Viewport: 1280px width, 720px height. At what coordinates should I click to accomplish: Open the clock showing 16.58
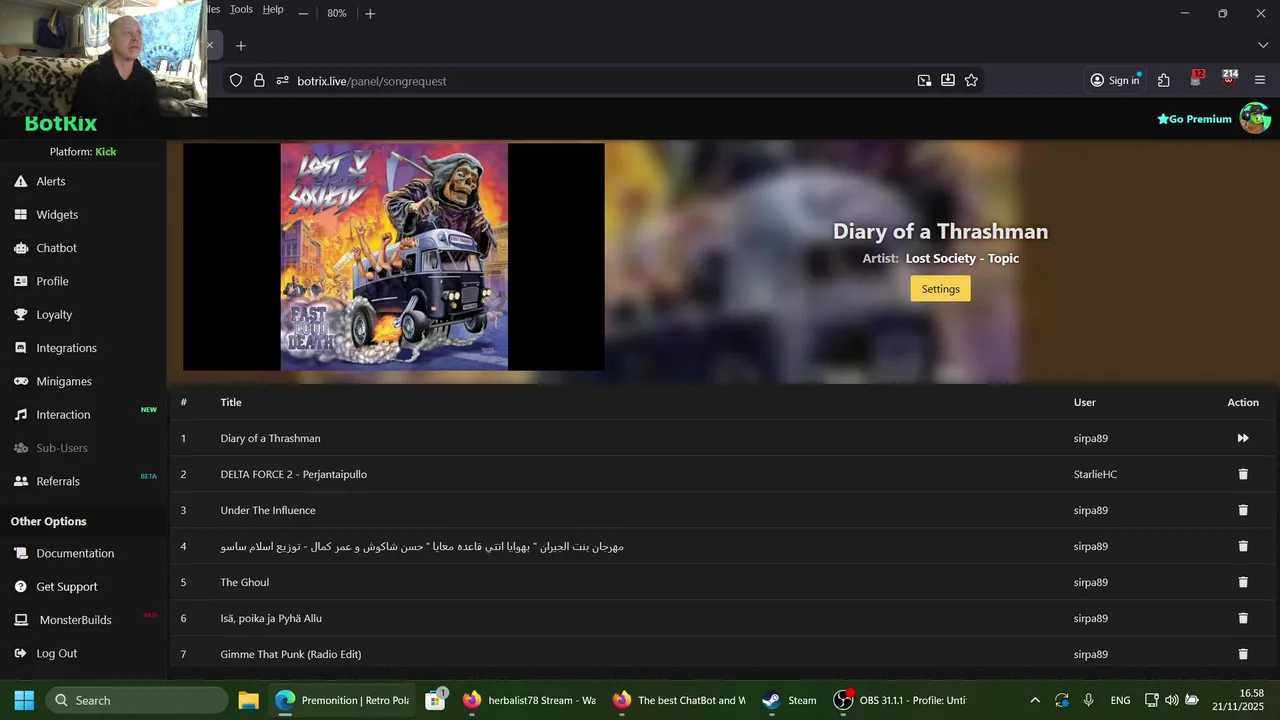pyautogui.click(x=1239, y=700)
